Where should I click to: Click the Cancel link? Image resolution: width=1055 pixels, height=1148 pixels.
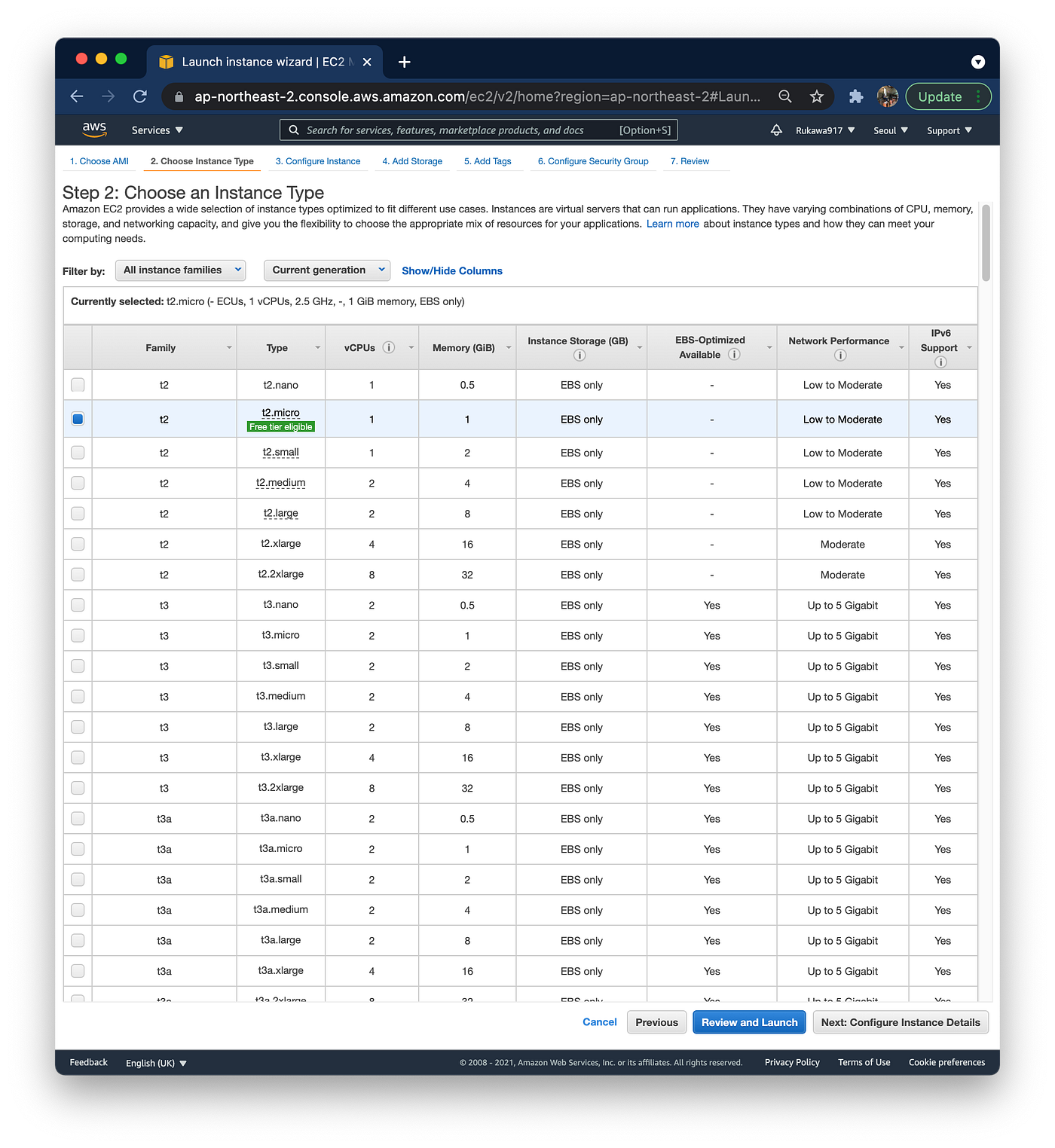point(600,1022)
